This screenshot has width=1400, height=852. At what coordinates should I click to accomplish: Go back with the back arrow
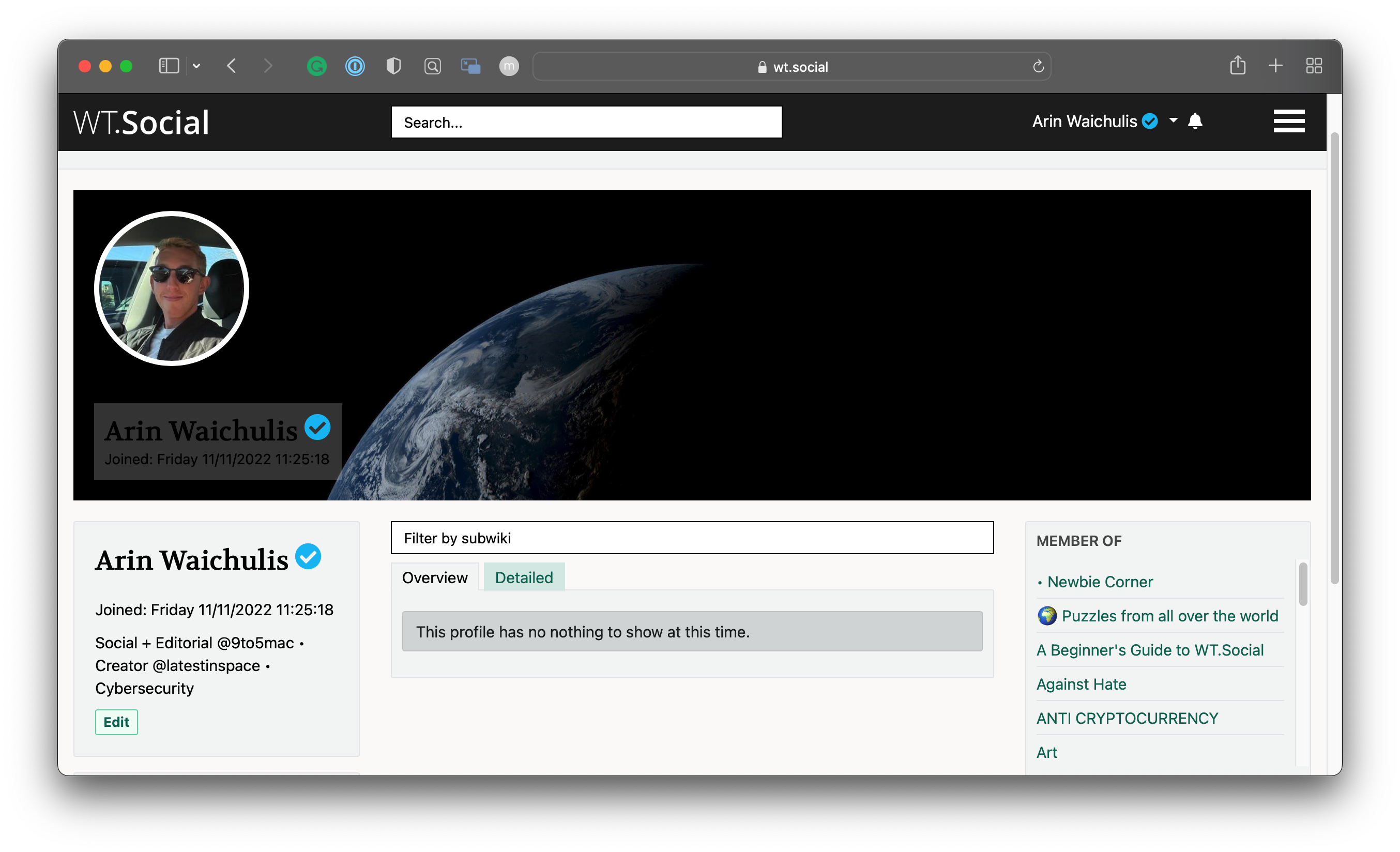[x=231, y=66]
